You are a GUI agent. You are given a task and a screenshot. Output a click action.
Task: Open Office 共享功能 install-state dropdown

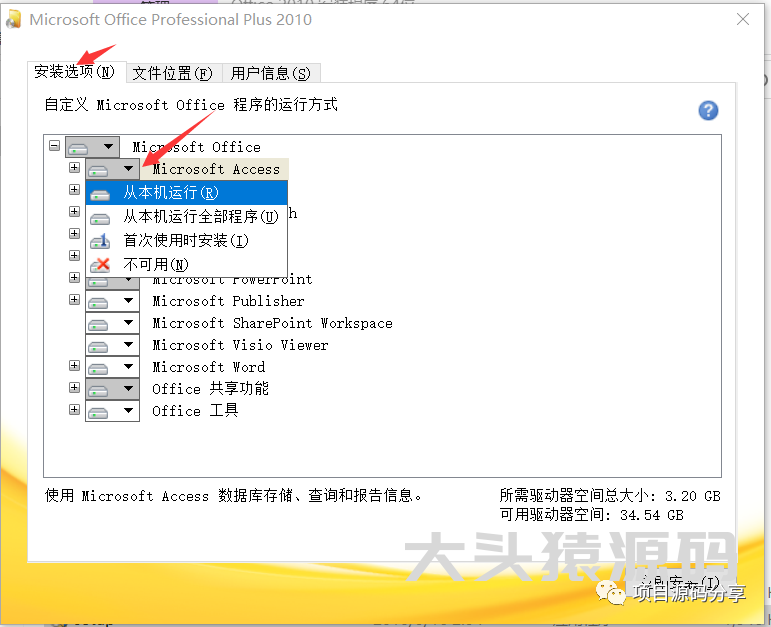(113, 389)
